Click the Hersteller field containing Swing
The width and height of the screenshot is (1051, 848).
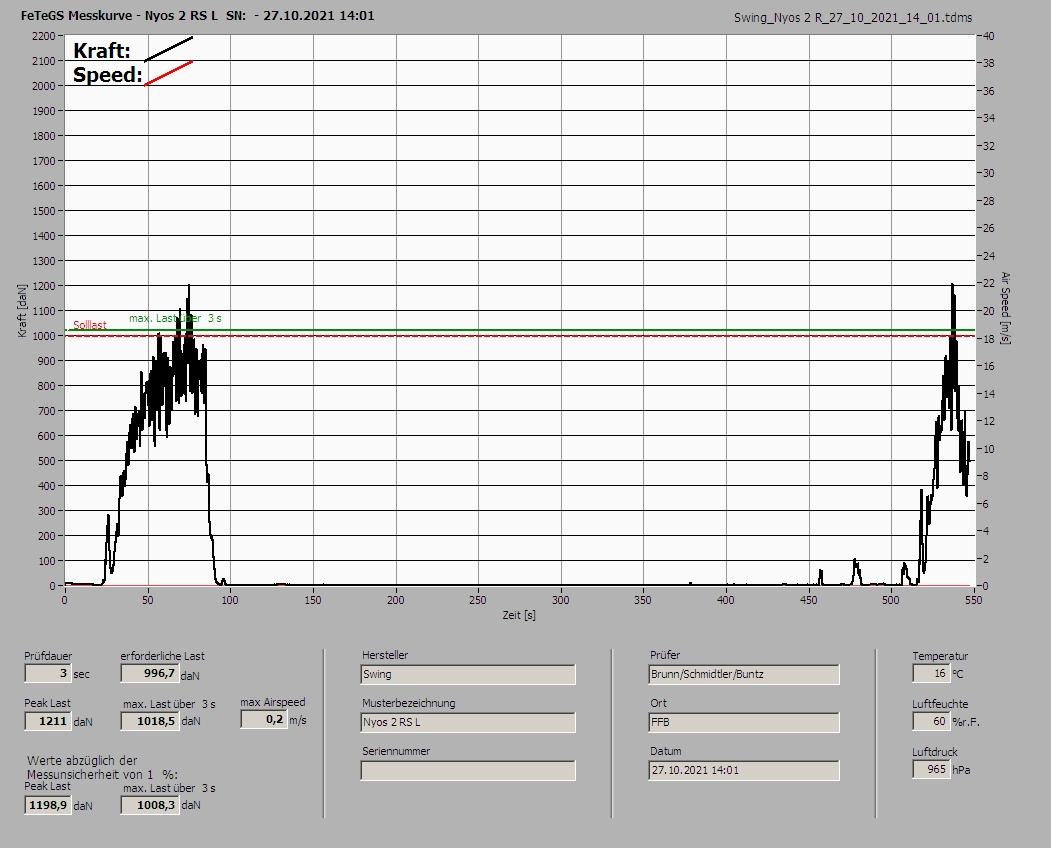pos(467,674)
